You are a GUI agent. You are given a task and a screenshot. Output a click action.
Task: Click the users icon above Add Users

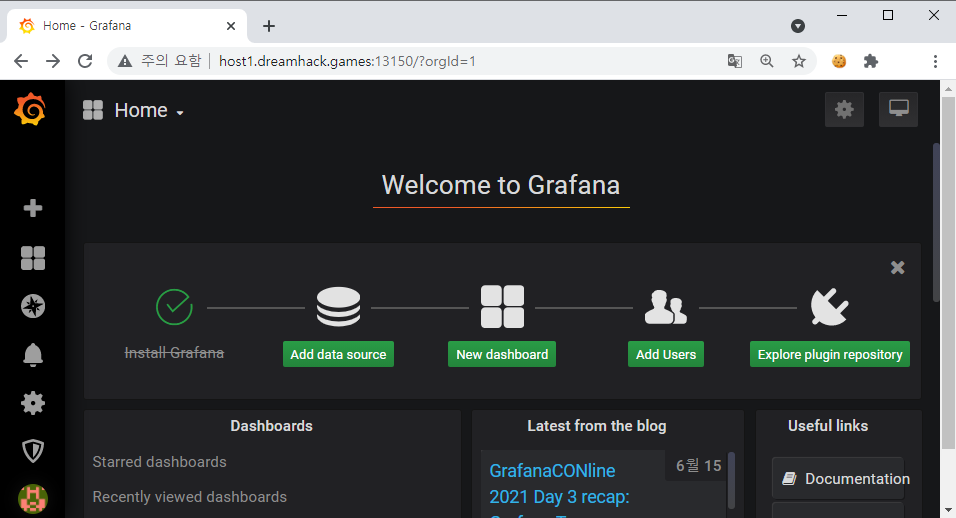pos(666,307)
